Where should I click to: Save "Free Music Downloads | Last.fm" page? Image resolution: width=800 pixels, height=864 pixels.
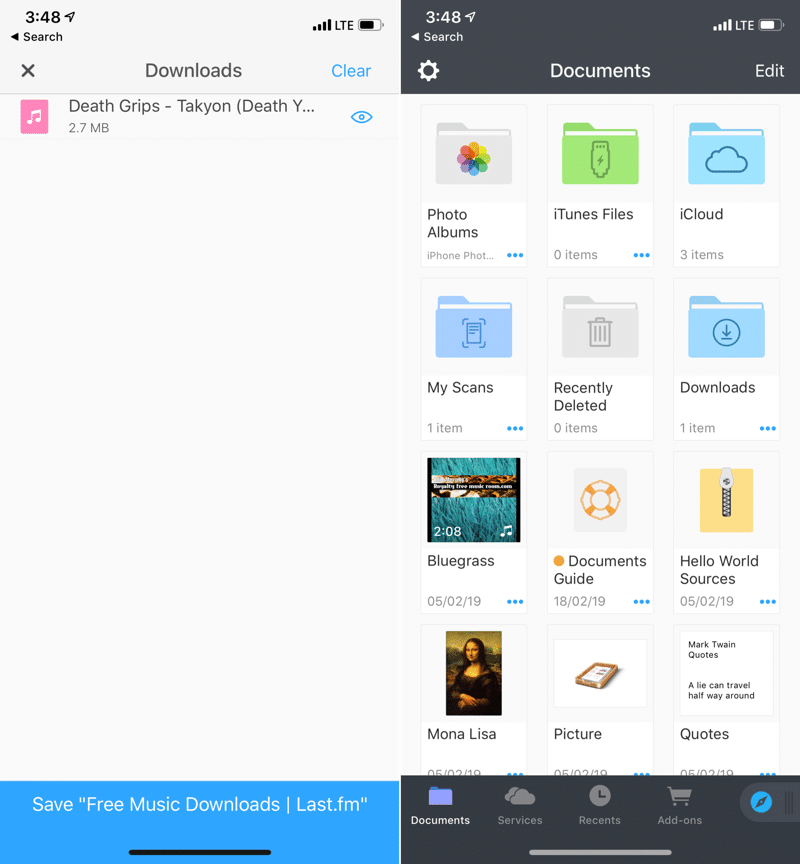[x=200, y=805]
